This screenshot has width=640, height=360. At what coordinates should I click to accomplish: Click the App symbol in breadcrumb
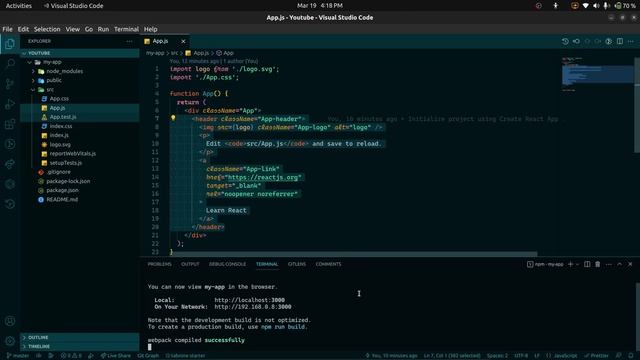(225, 53)
